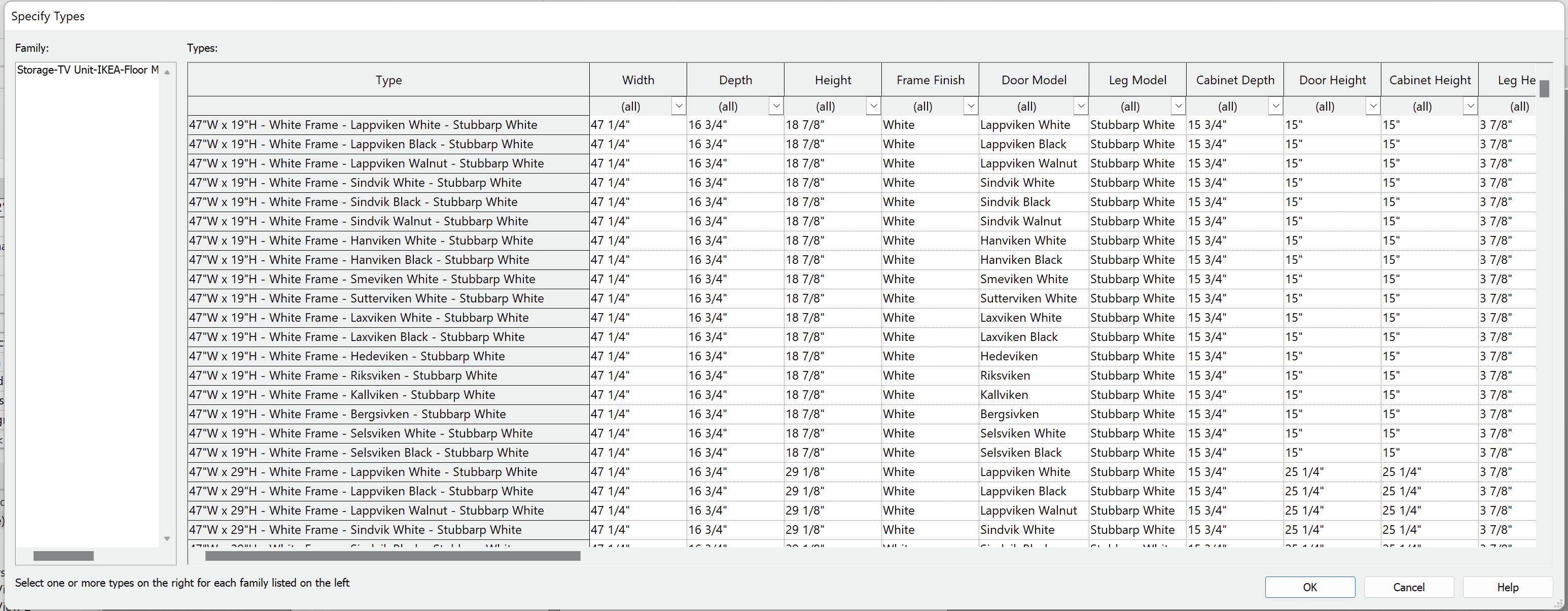Select the Sindvik Walnut type row

[388, 221]
